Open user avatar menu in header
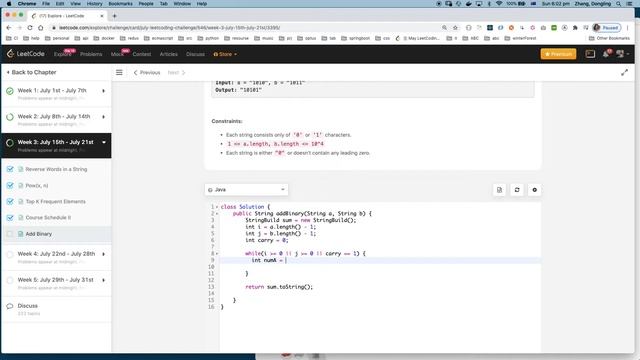Image resolution: width=640 pixels, height=360 pixels. (x=622, y=54)
